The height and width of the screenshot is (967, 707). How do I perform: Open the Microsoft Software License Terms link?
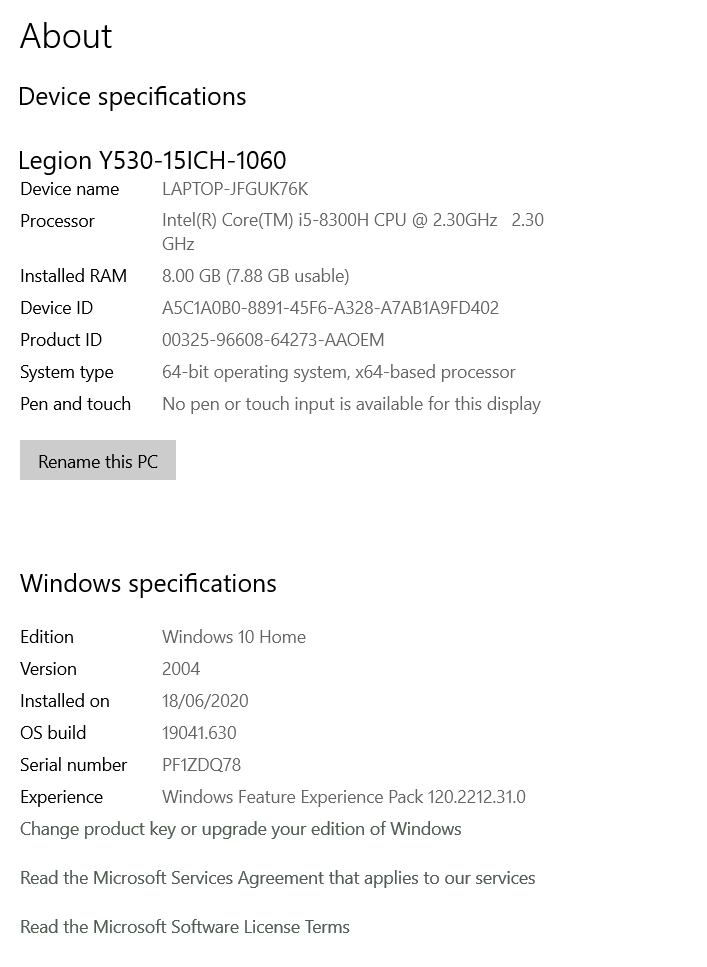pos(185,927)
